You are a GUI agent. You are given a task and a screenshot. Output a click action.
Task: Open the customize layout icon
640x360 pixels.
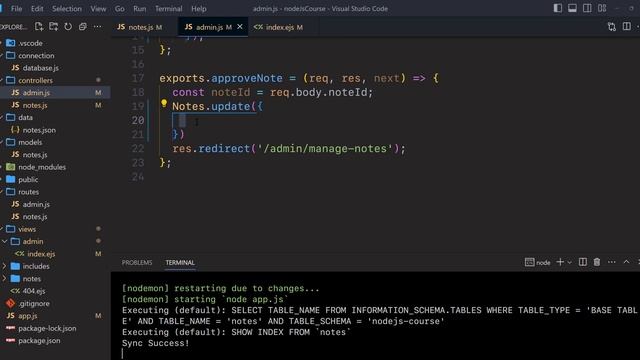tap(602, 8)
